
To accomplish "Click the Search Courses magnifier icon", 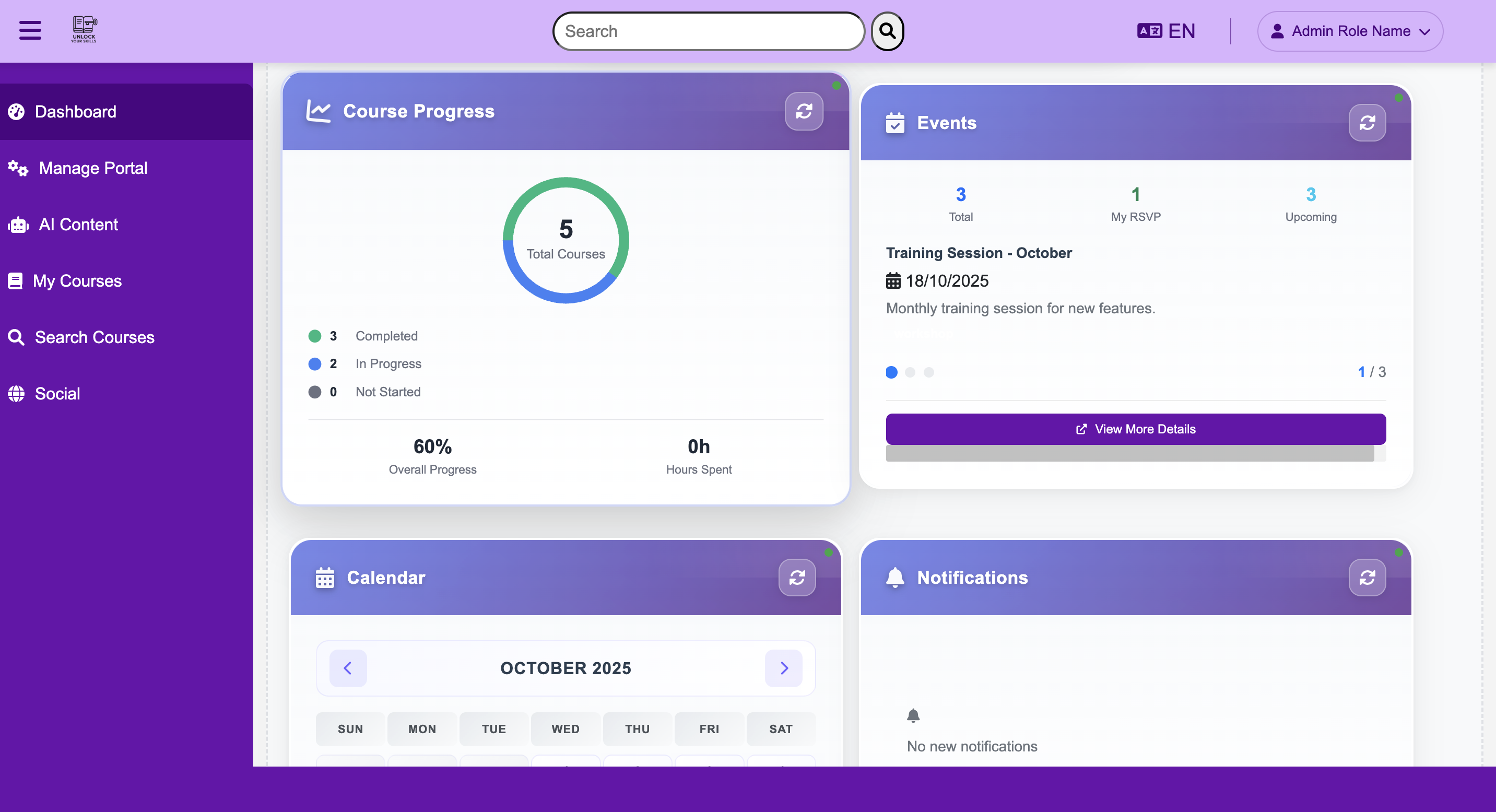I will (x=16, y=337).
